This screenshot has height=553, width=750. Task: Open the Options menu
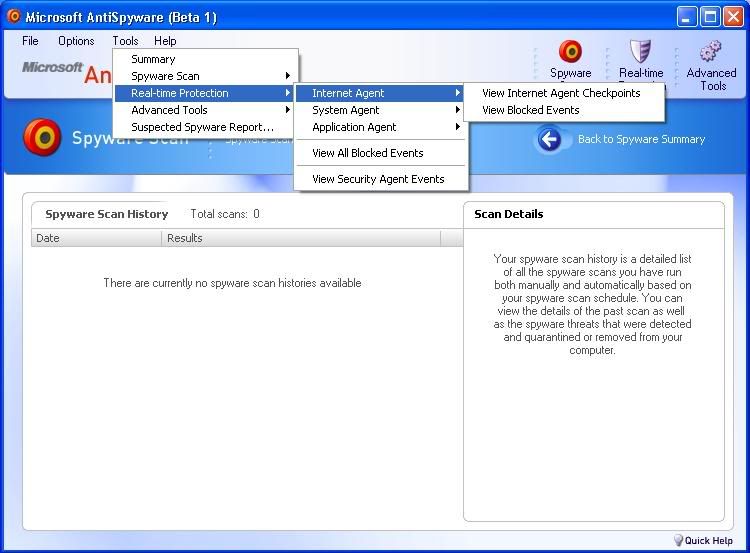pos(76,41)
